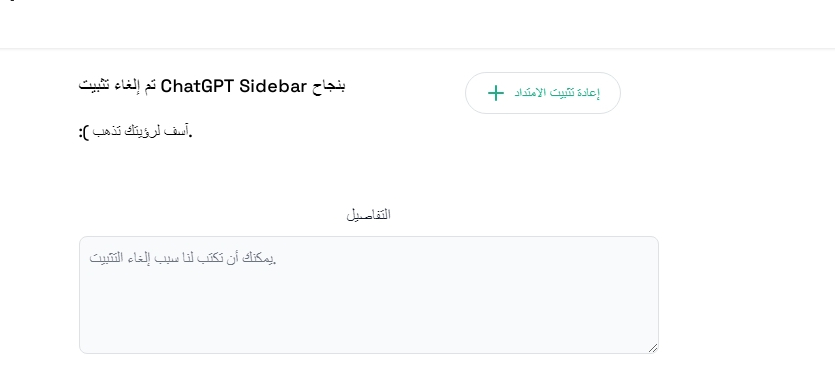Click the partial logo at top-left
The image size is (835, 382).
pos(14,1)
